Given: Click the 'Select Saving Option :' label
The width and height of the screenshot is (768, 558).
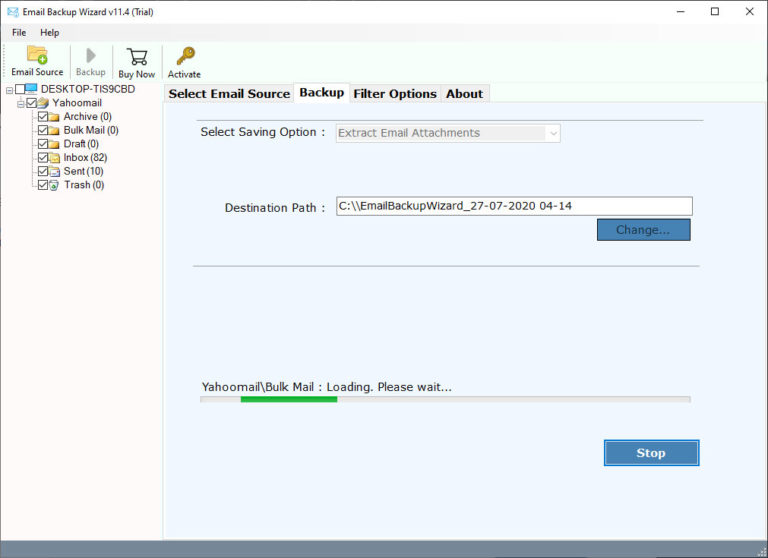Looking at the screenshot, I should point(263,132).
